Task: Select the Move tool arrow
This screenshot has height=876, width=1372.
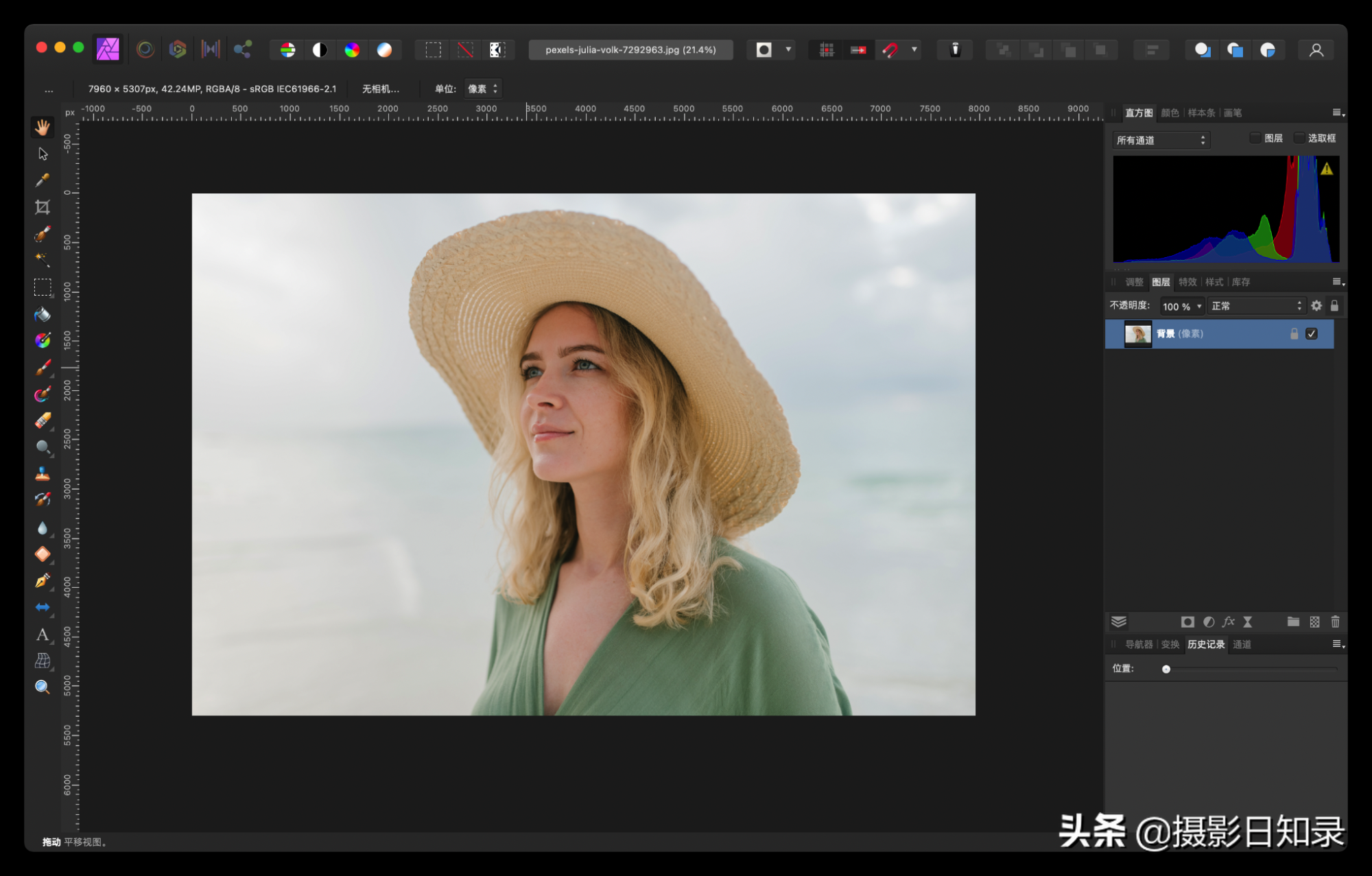Action: [x=43, y=154]
